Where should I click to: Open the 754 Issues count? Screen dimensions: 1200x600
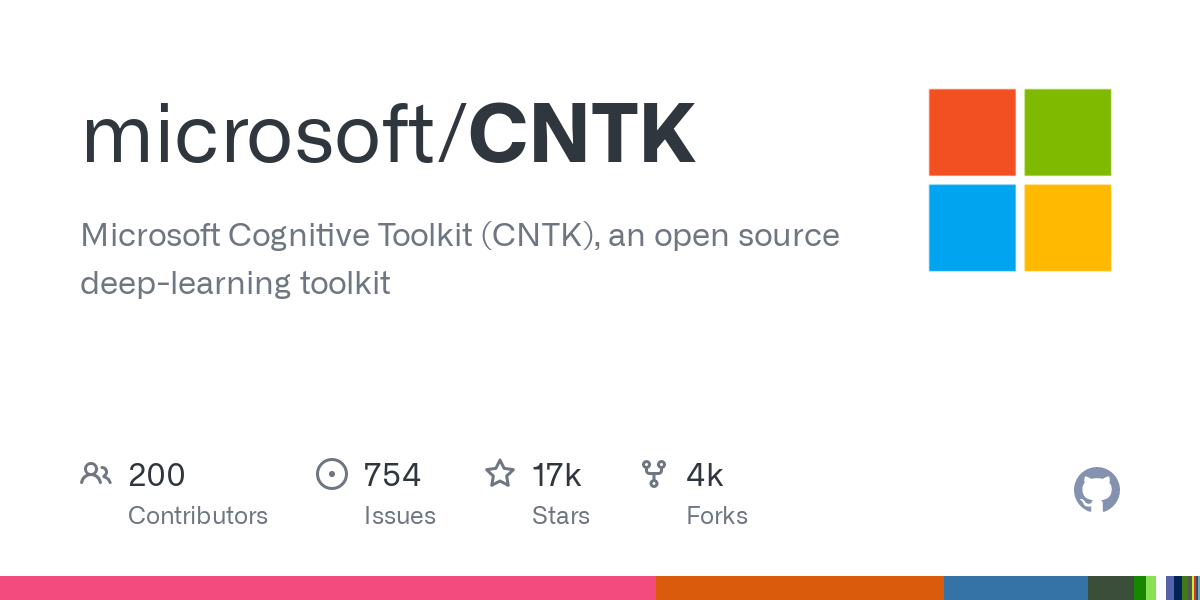[x=392, y=474]
